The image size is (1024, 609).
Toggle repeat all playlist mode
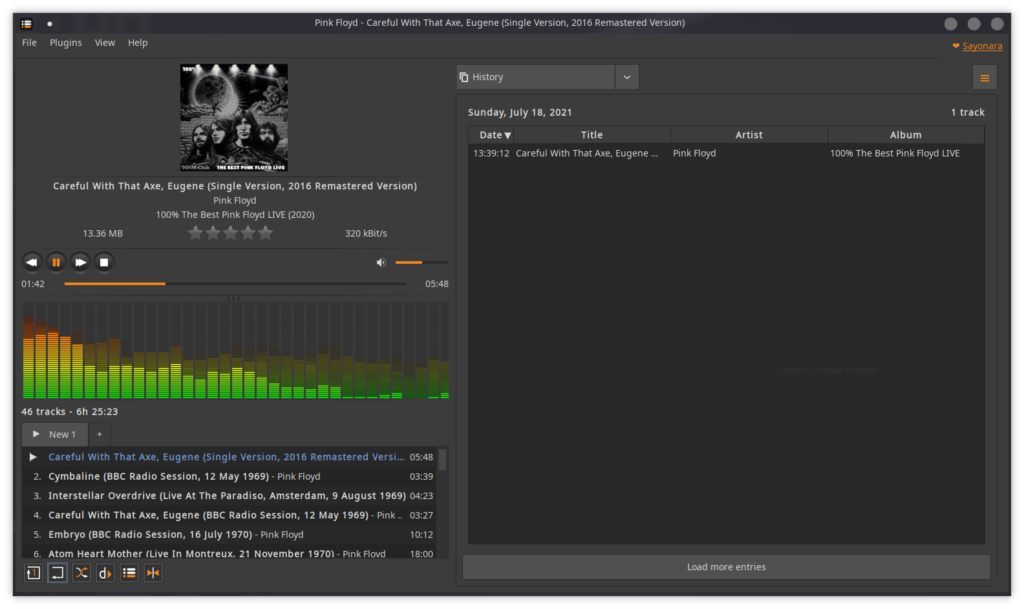click(x=57, y=573)
